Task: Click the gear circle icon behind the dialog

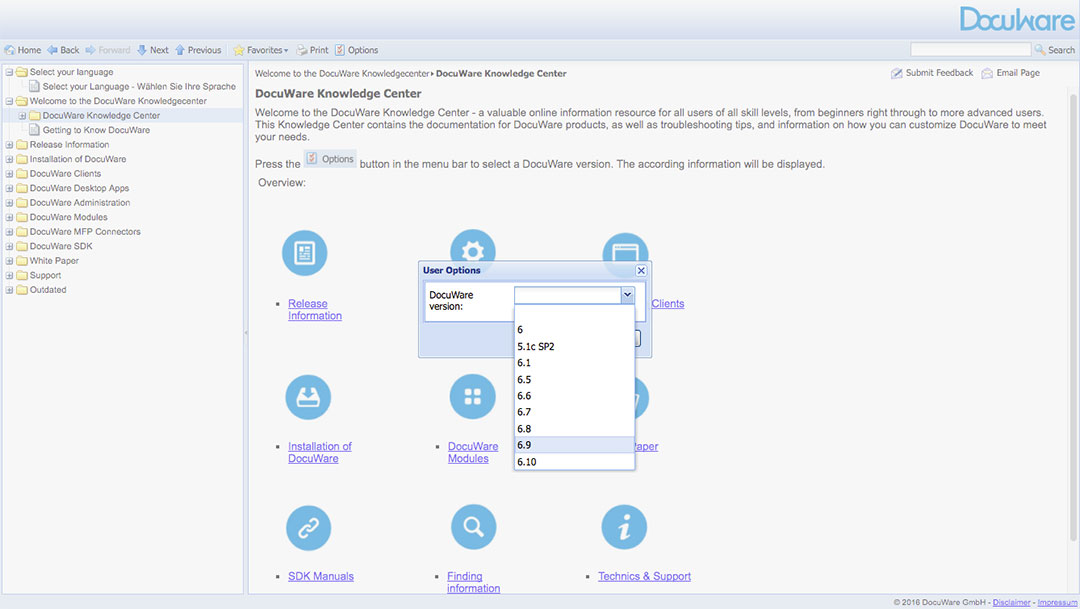Action: click(x=472, y=245)
